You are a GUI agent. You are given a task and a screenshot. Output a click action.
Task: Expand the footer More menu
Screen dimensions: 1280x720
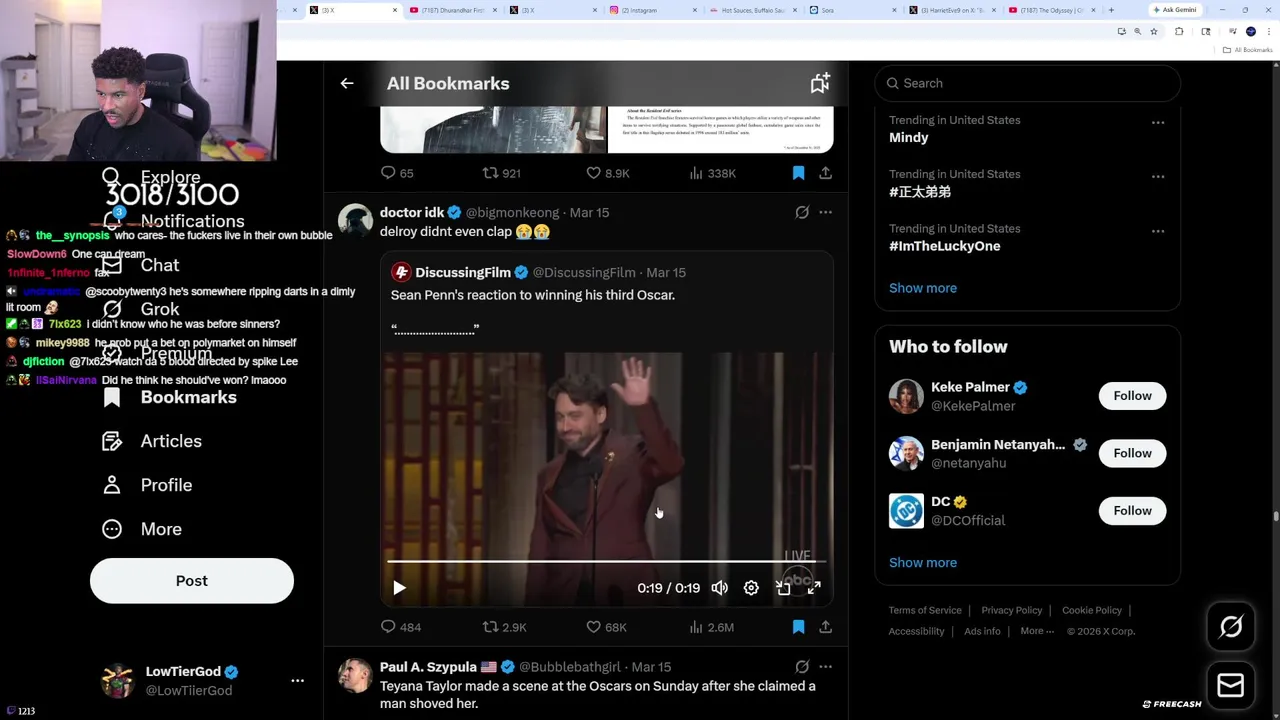[1037, 631]
